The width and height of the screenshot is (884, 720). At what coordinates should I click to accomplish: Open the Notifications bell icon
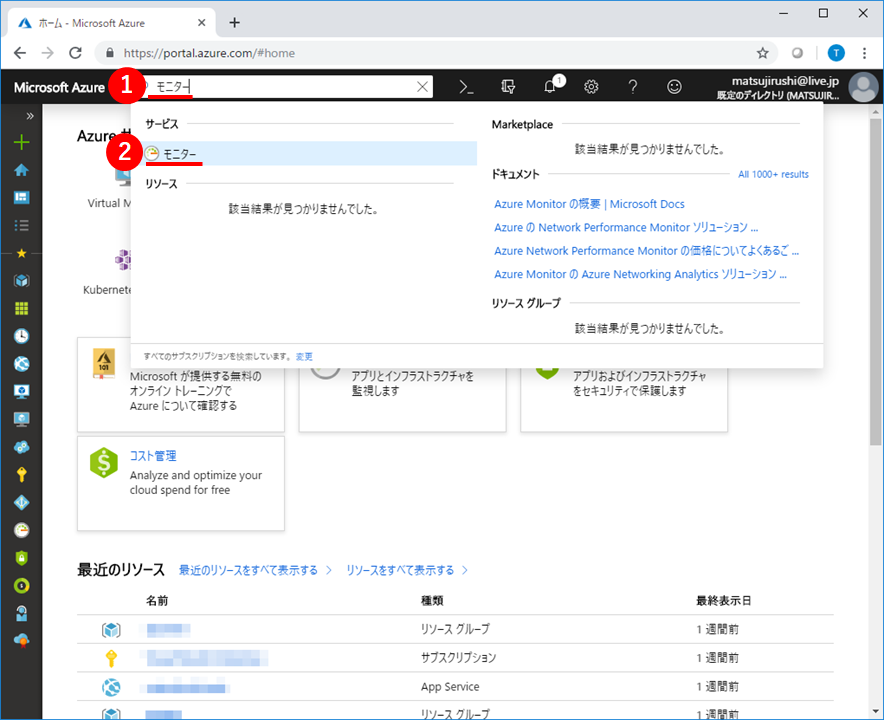click(550, 87)
